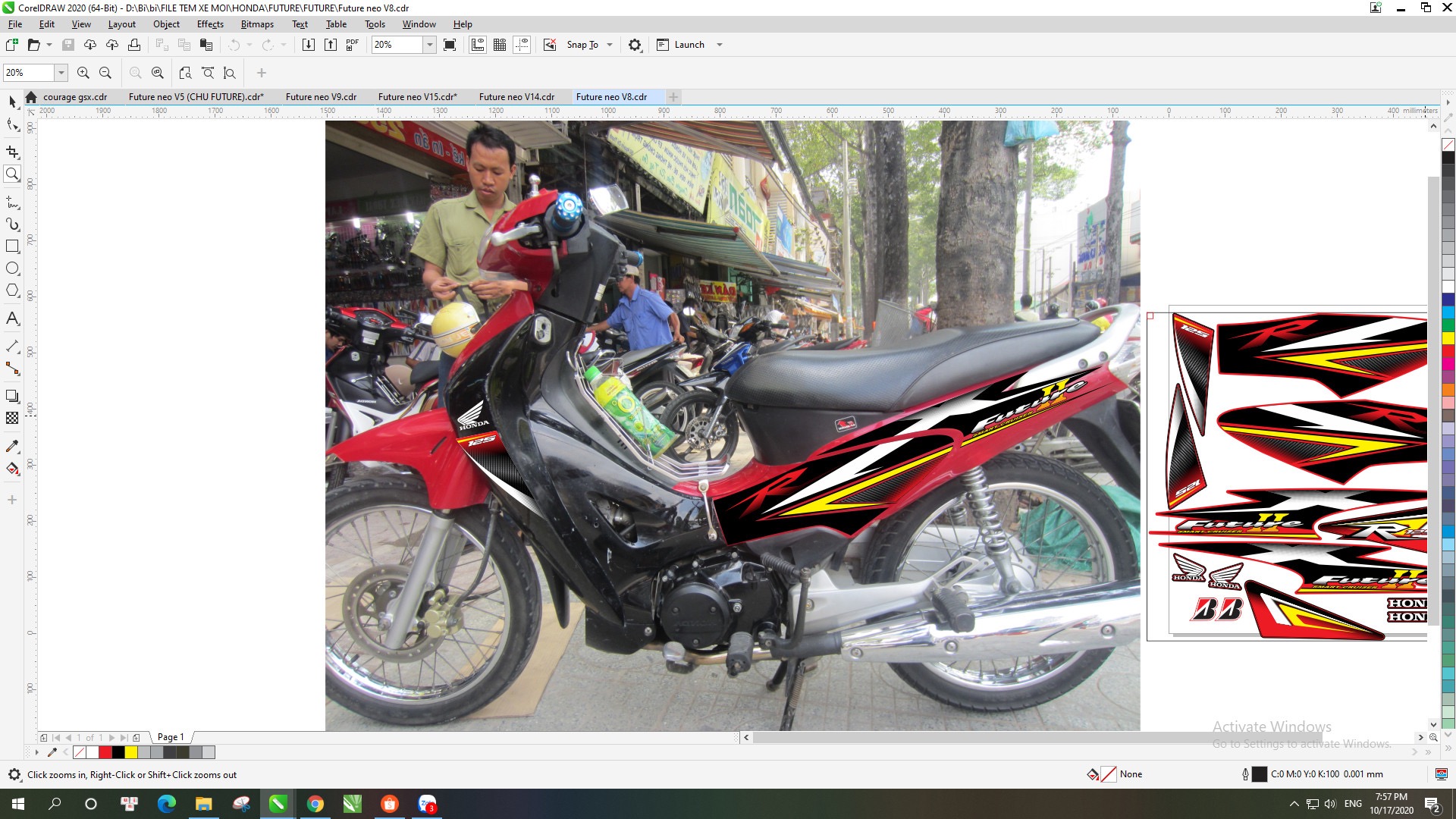1456x819 pixels.
Task: Click the Export icon
Action: coord(331,45)
